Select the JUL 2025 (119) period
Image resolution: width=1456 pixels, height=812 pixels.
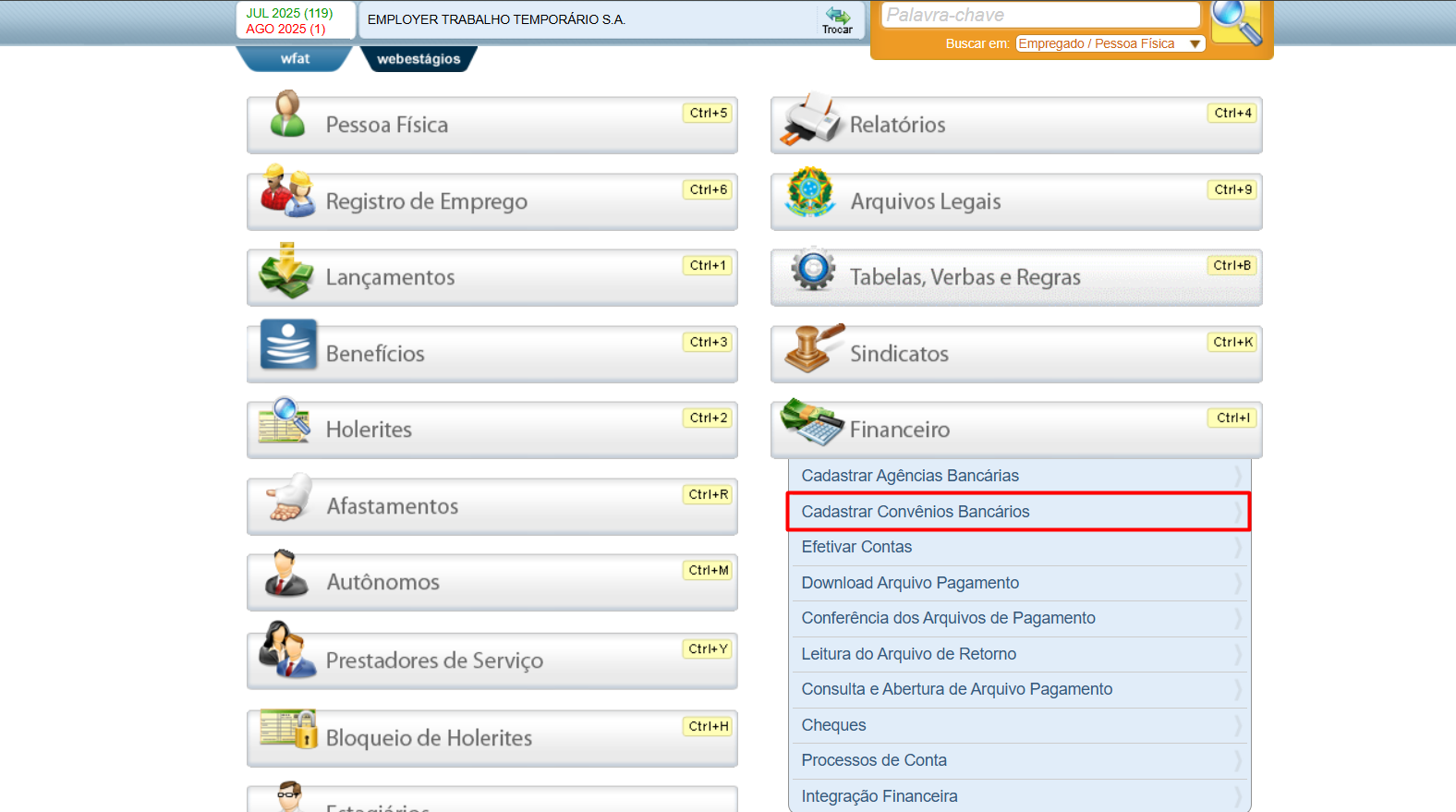(289, 13)
